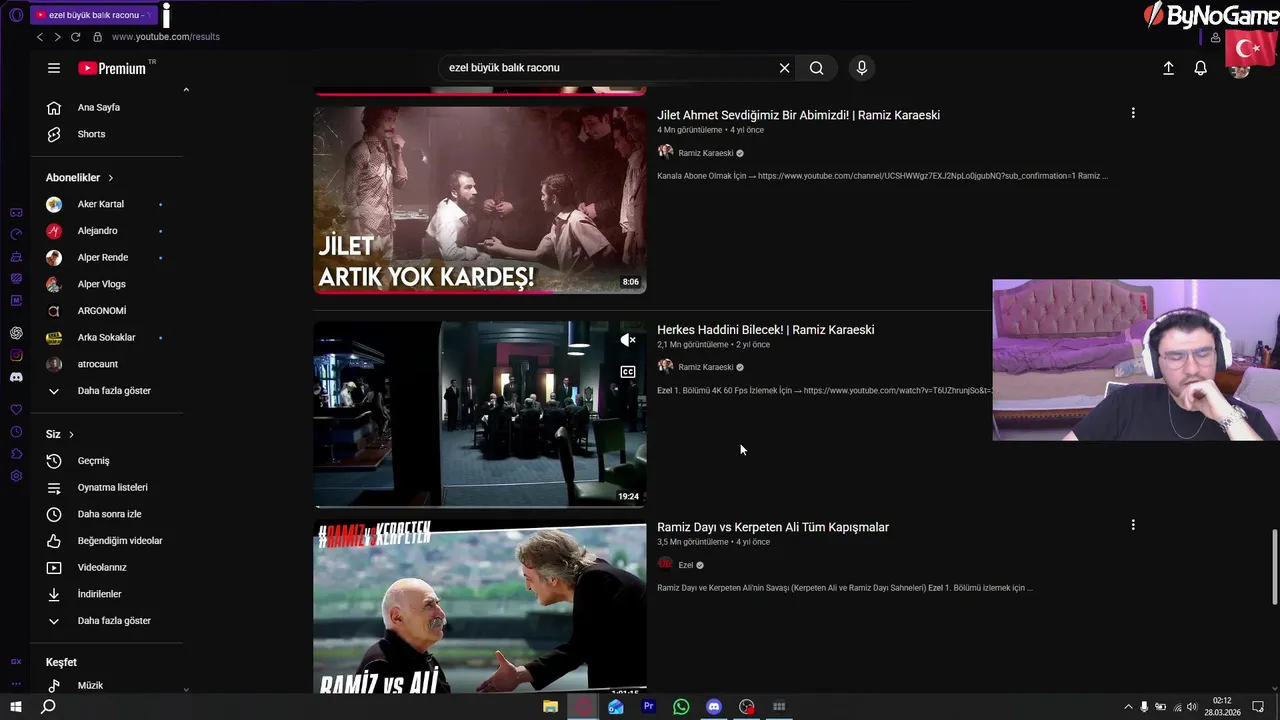Click the youtube.com/results address bar
The height and width of the screenshot is (720, 1280).
pyautogui.click(x=165, y=37)
